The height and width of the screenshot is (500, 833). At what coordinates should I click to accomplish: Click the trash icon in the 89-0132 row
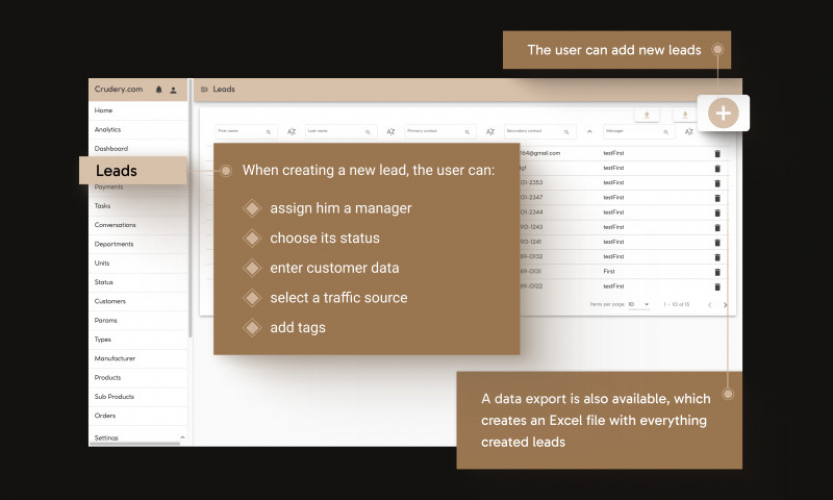click(x=717, y=257)
